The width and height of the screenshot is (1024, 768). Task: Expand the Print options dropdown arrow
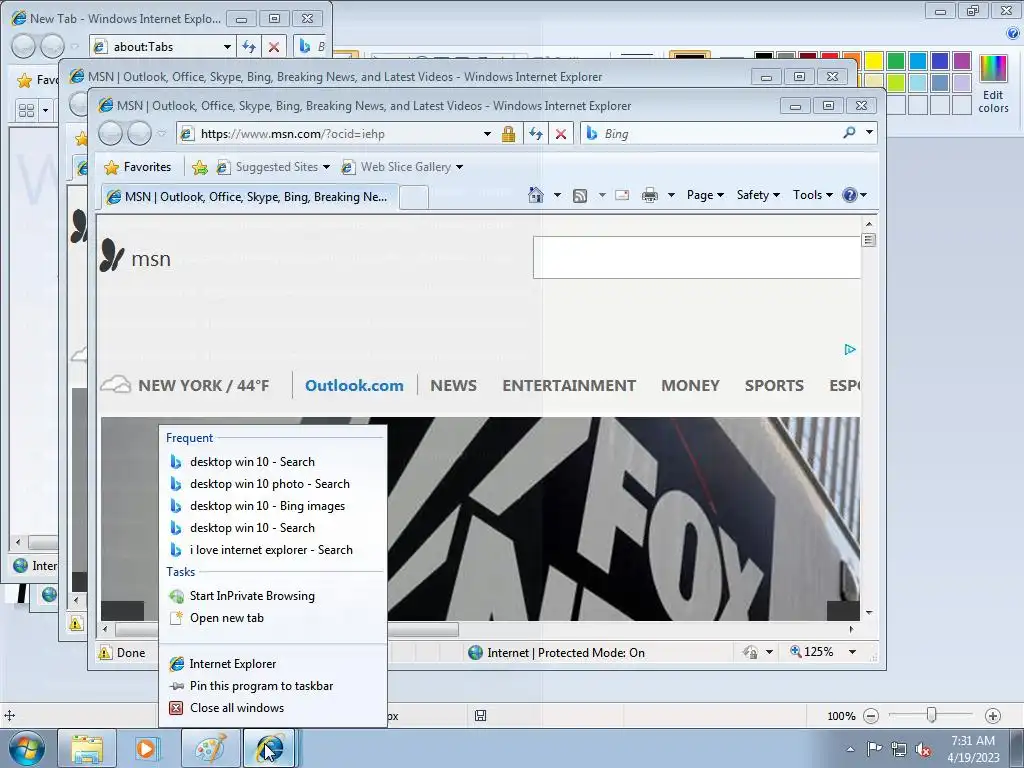[x=671, y=195]
